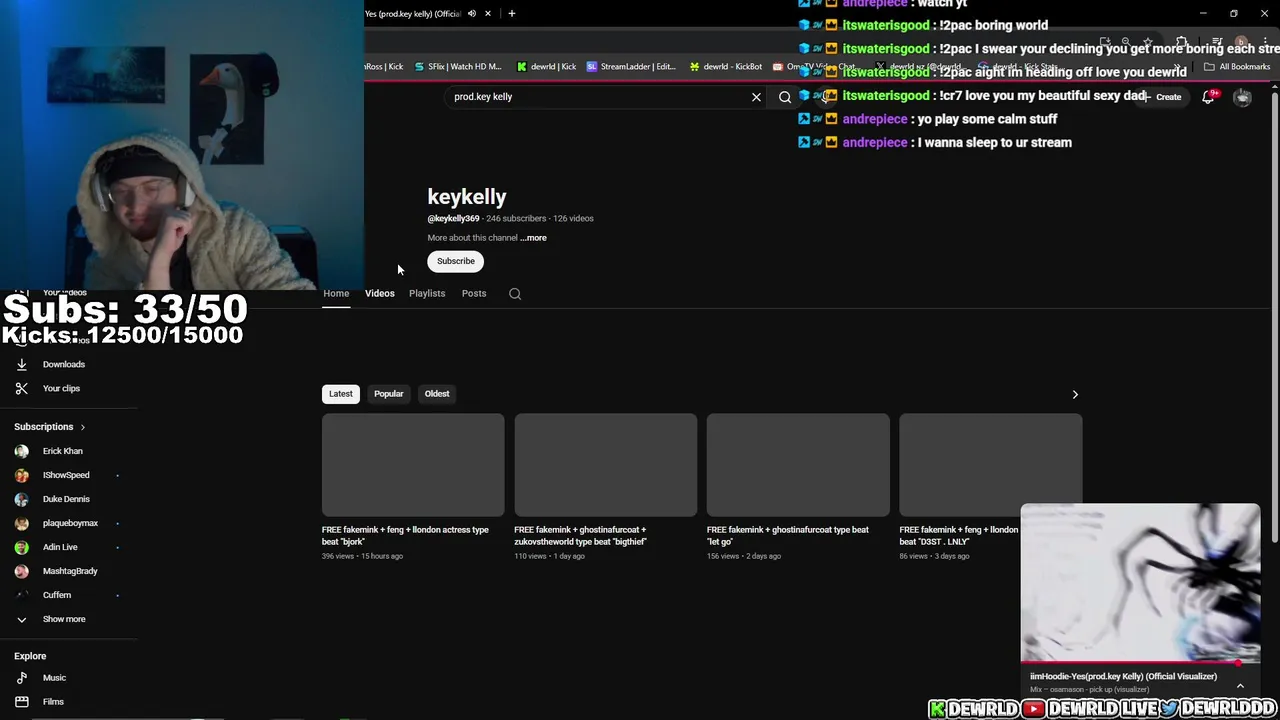This screenshot has width=1280, height=720.
Task: Advance the video row with next arrow
Action: (x=1075, y=394)
